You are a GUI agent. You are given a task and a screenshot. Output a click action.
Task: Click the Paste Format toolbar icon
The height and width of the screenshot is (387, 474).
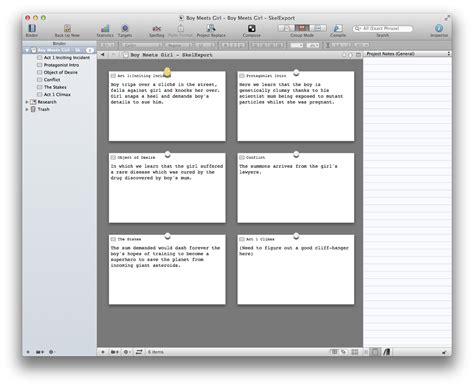181,28
